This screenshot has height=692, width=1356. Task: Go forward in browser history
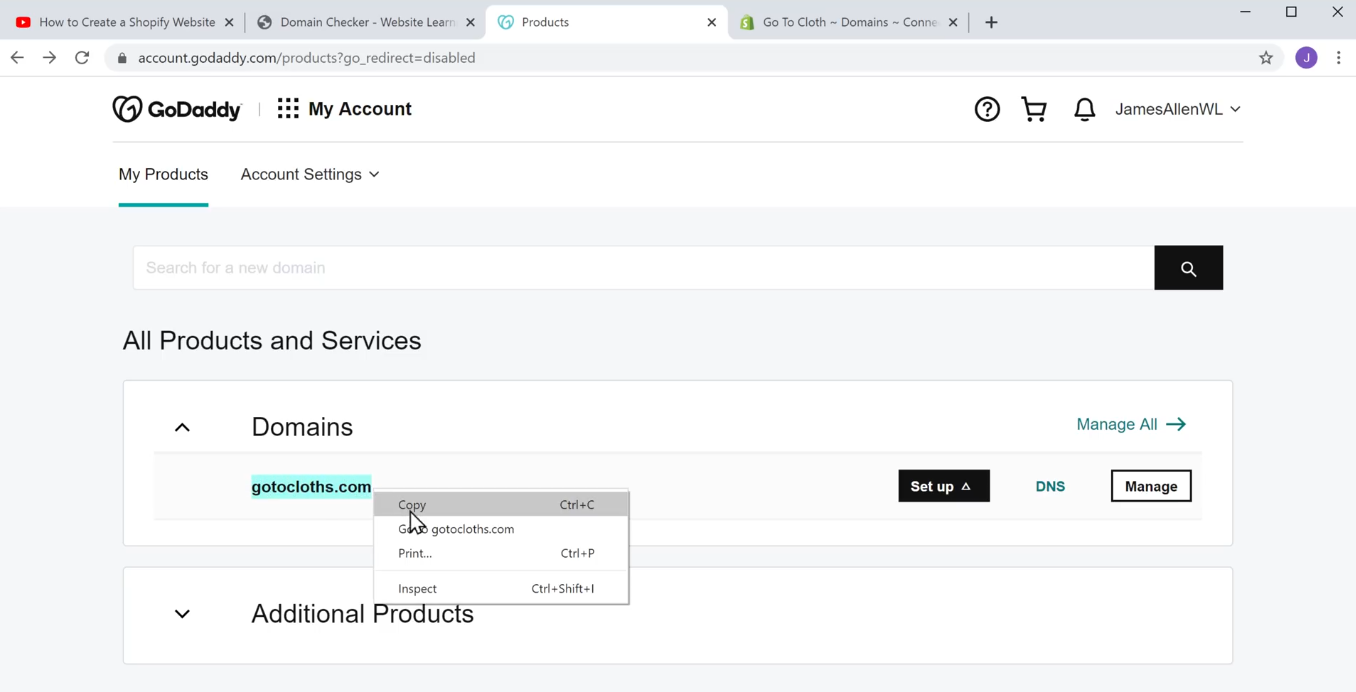click(49, 58)
